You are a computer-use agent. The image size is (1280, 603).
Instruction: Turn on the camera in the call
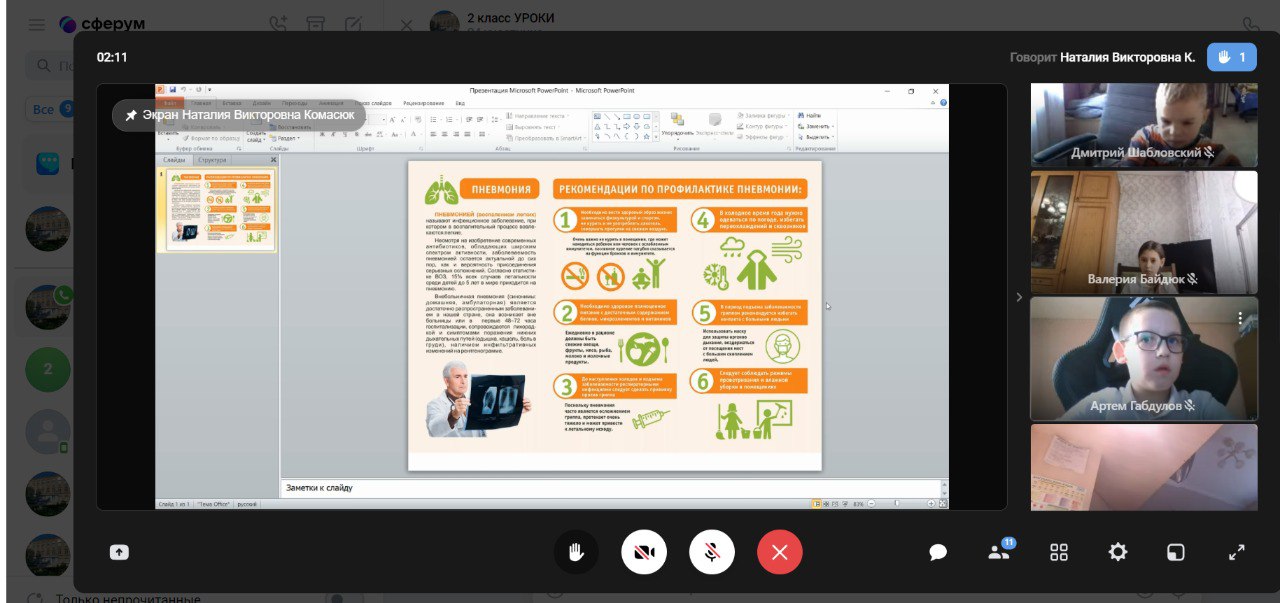pos(644,552)
